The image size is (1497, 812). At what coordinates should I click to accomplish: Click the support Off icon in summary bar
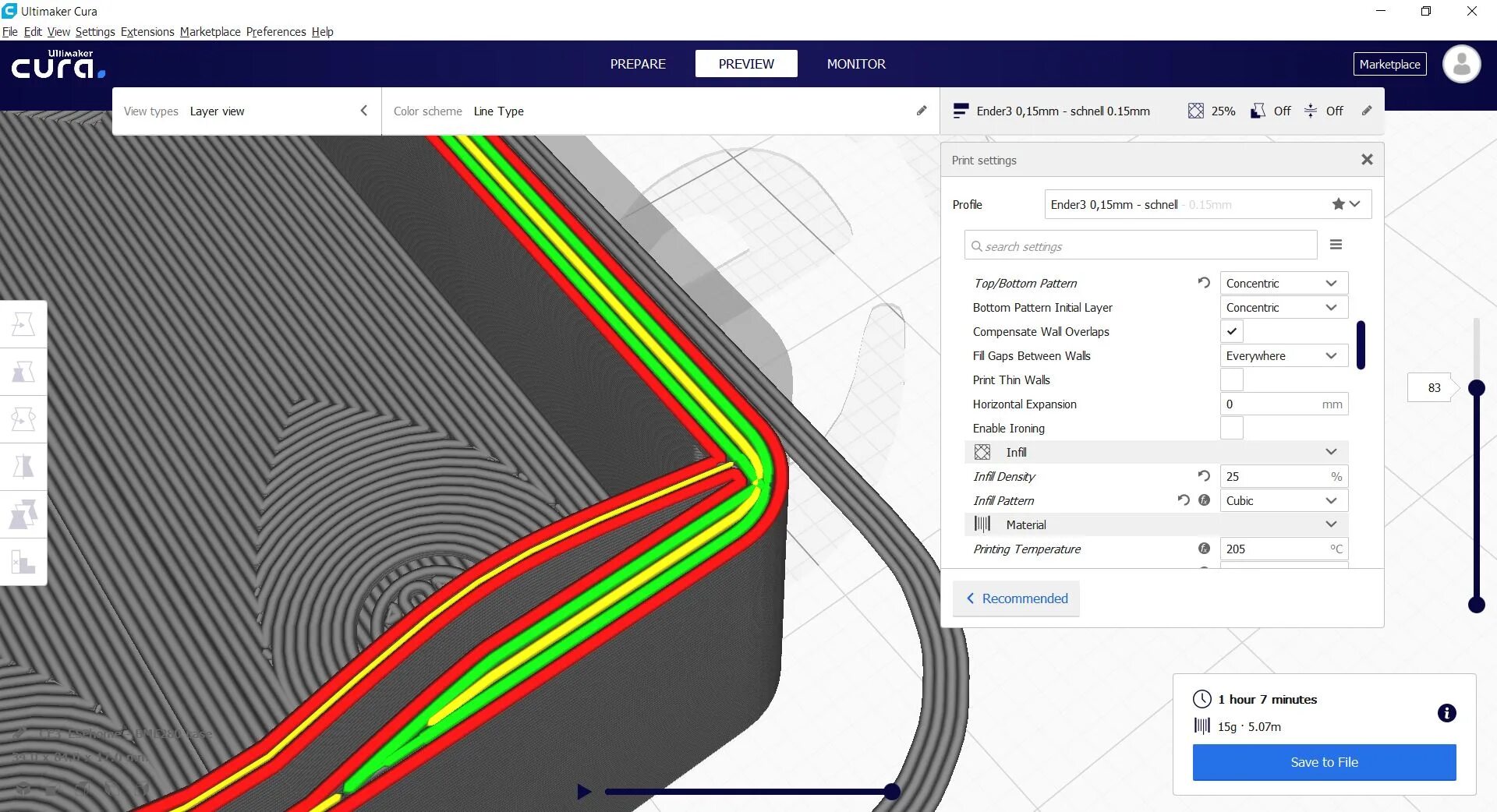(1258, 111)
